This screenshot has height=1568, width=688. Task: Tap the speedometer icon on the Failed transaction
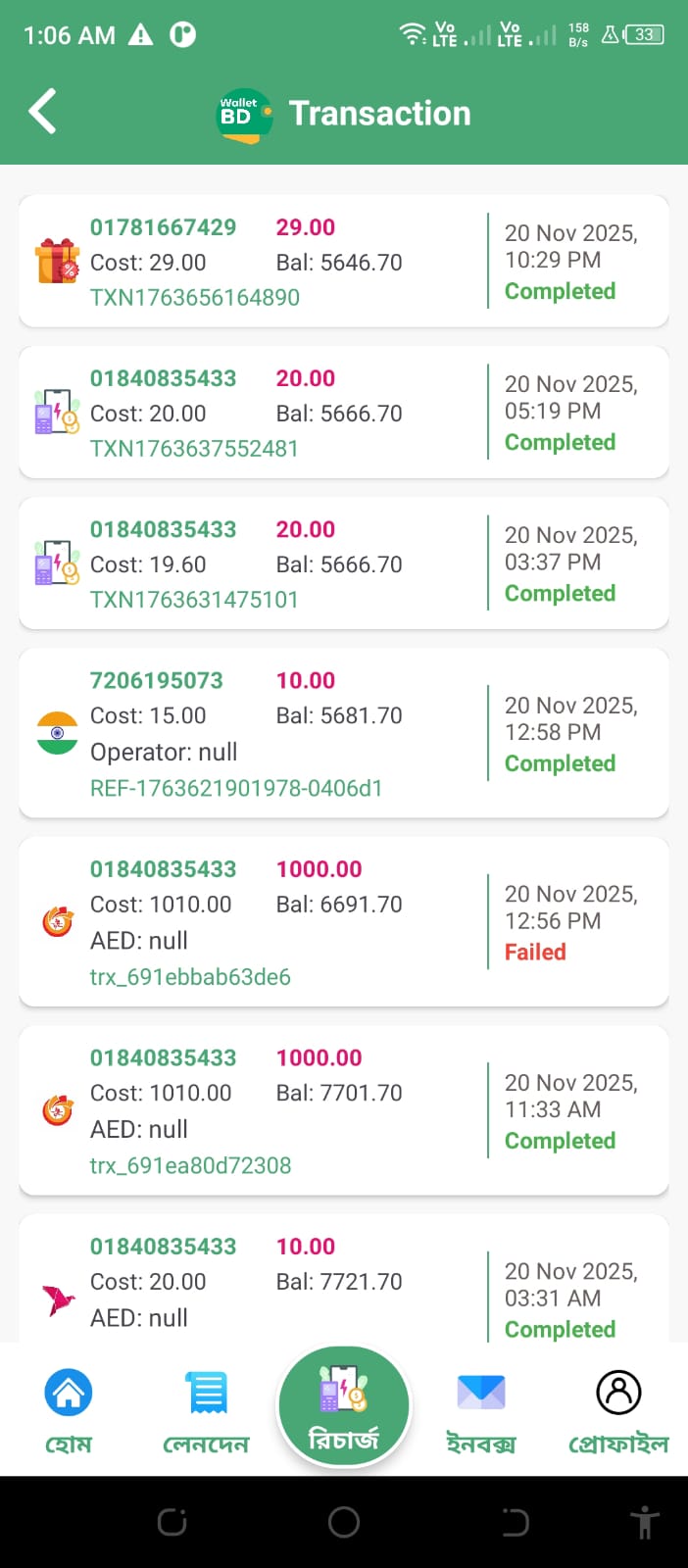[x=57, y=921]
